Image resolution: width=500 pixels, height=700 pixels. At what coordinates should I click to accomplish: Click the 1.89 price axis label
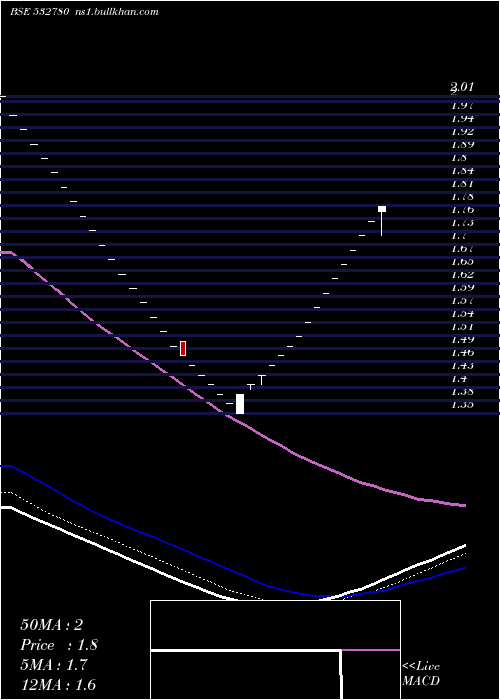462,145
